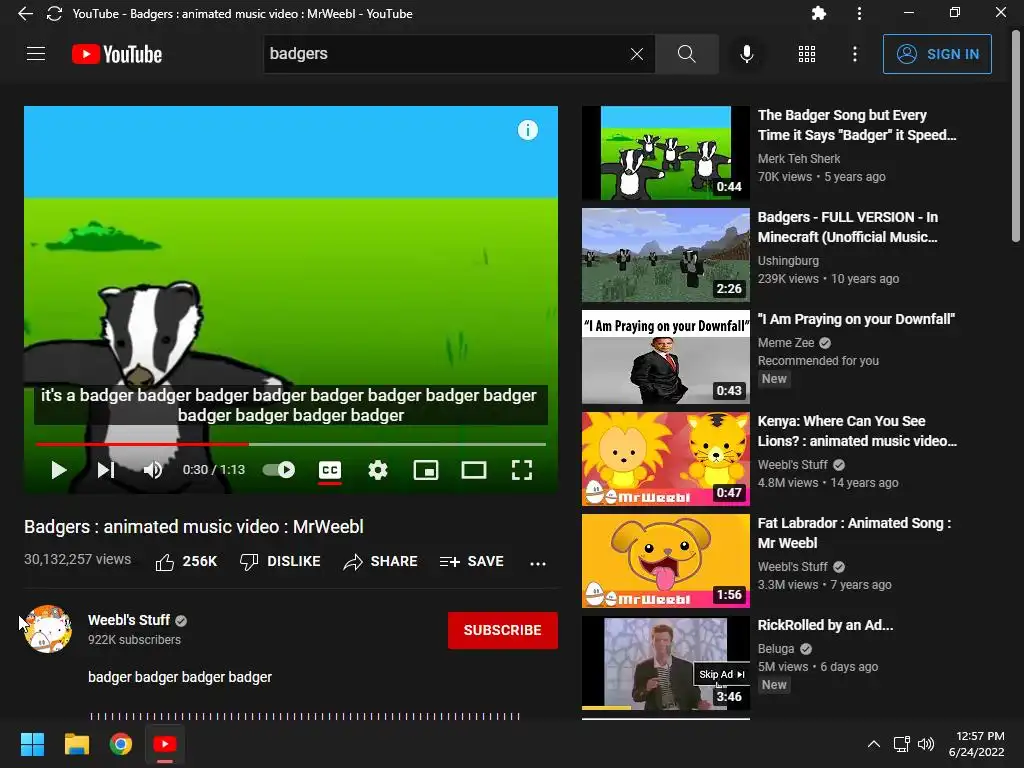The image size is (1024, 768).
Task: Open the app window three-dot menu
Action: point(859,13)
